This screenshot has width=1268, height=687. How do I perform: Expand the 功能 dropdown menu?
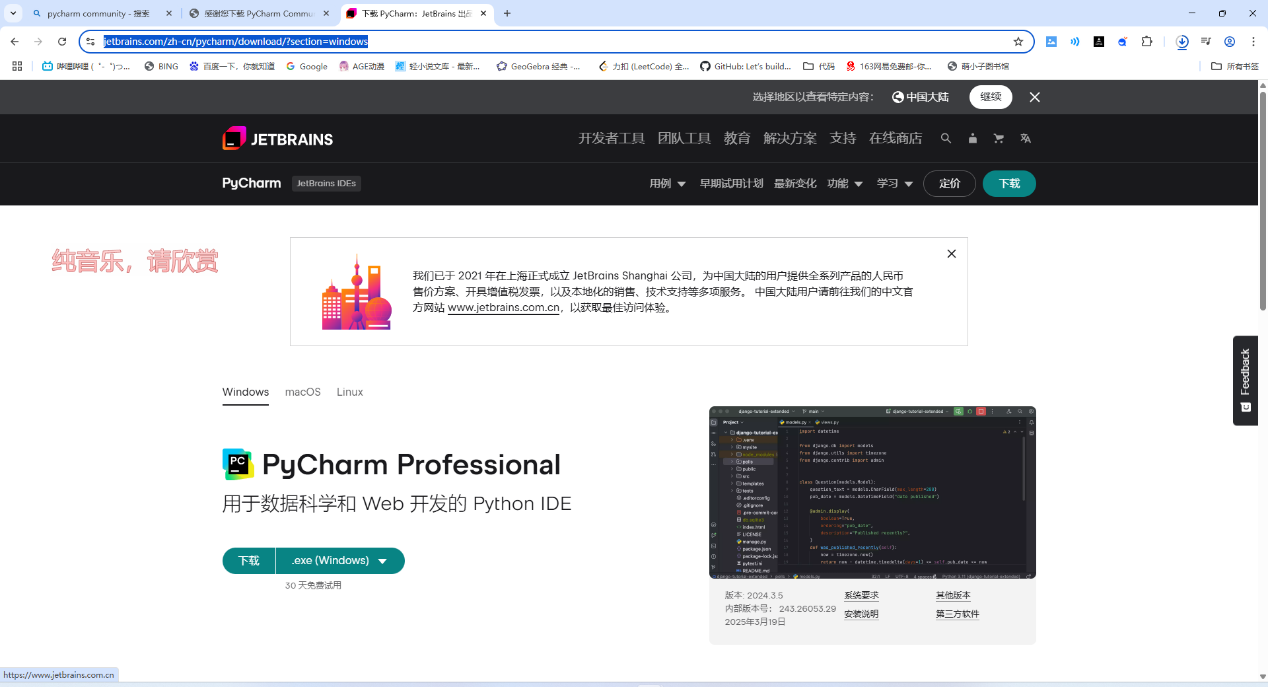pos(846,184)
